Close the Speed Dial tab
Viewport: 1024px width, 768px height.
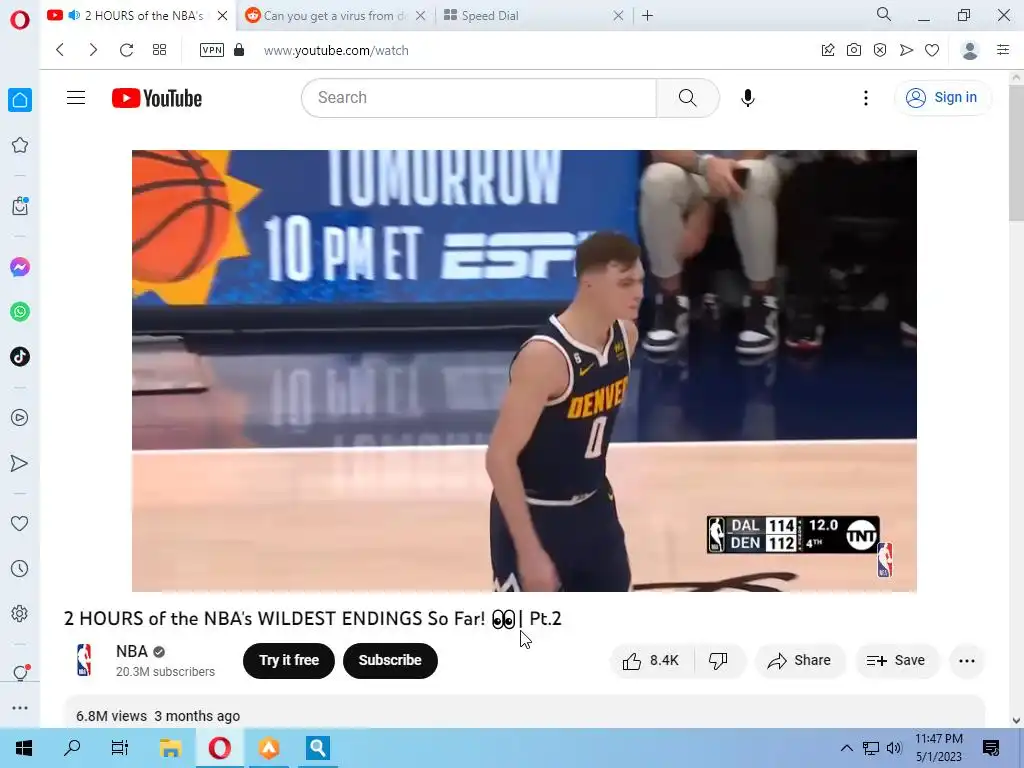coord(618,16)
